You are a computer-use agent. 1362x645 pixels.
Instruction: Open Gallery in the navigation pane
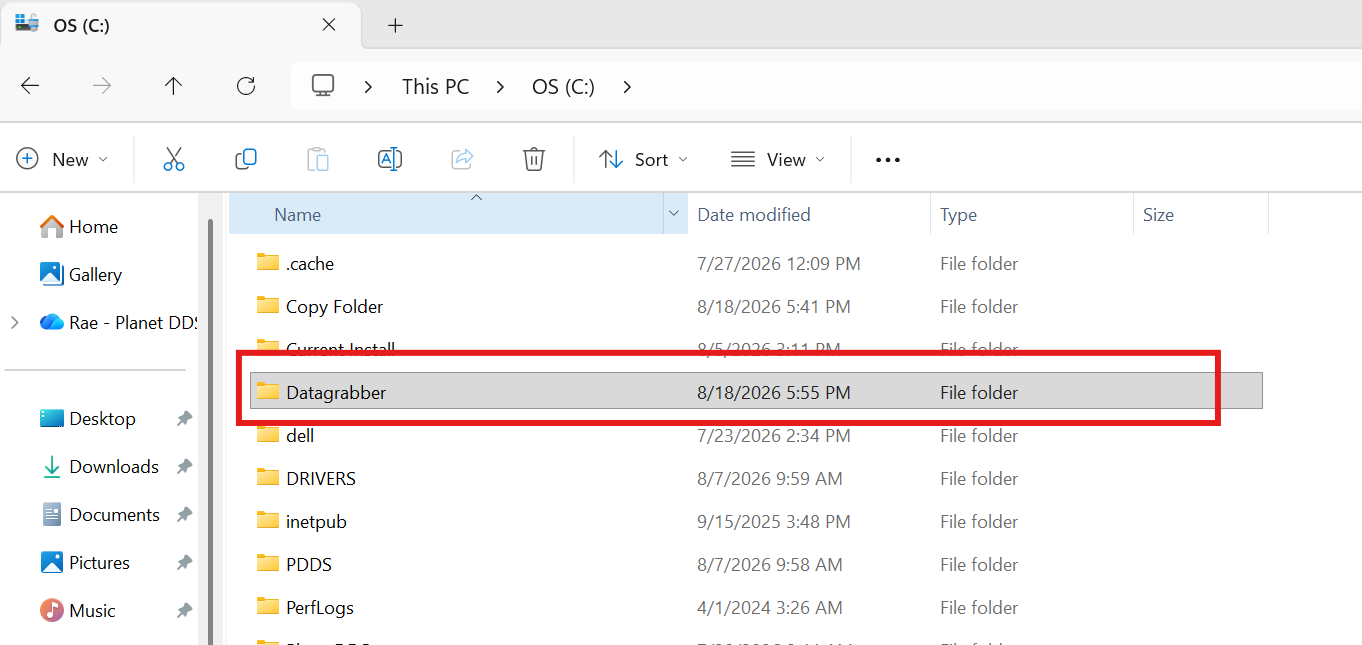point(81,274)
